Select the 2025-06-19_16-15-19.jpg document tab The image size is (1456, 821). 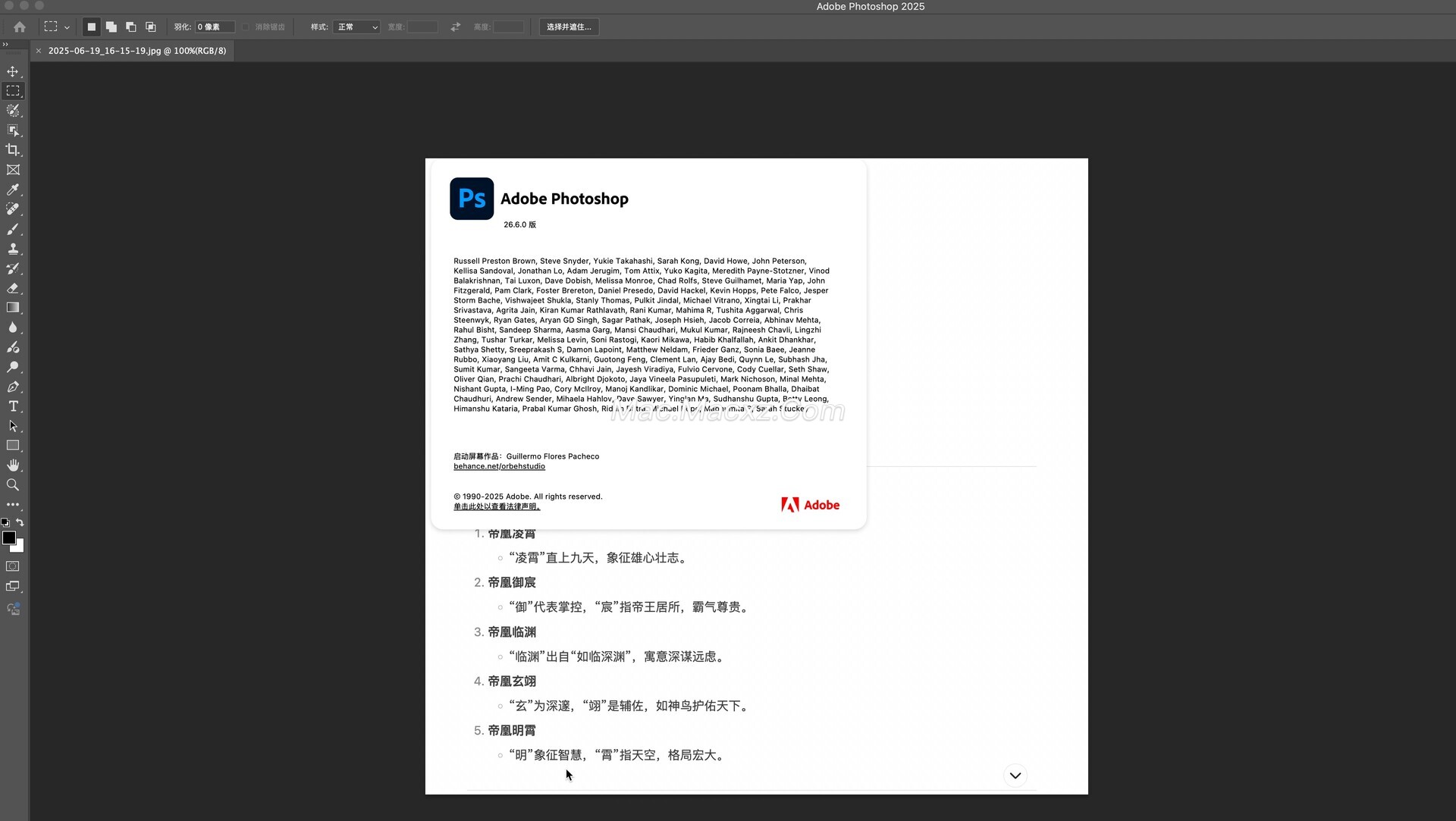(137, 51)
